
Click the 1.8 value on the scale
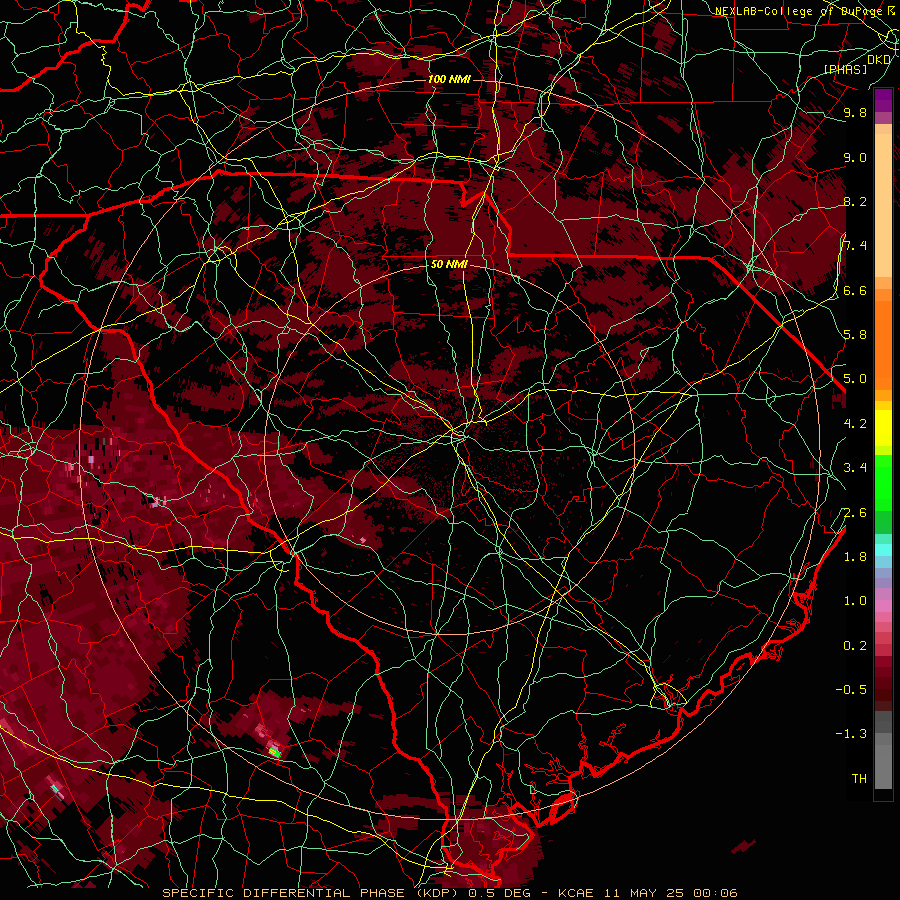pos(855,557)
